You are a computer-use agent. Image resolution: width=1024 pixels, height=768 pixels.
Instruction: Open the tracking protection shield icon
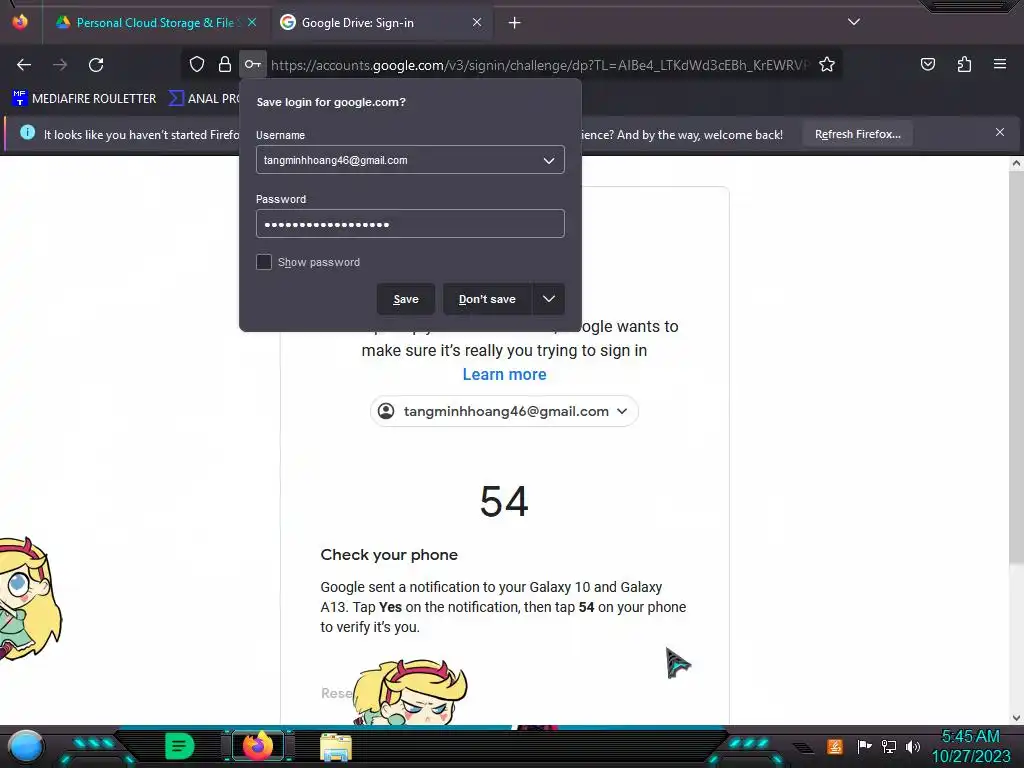[197, 64]
